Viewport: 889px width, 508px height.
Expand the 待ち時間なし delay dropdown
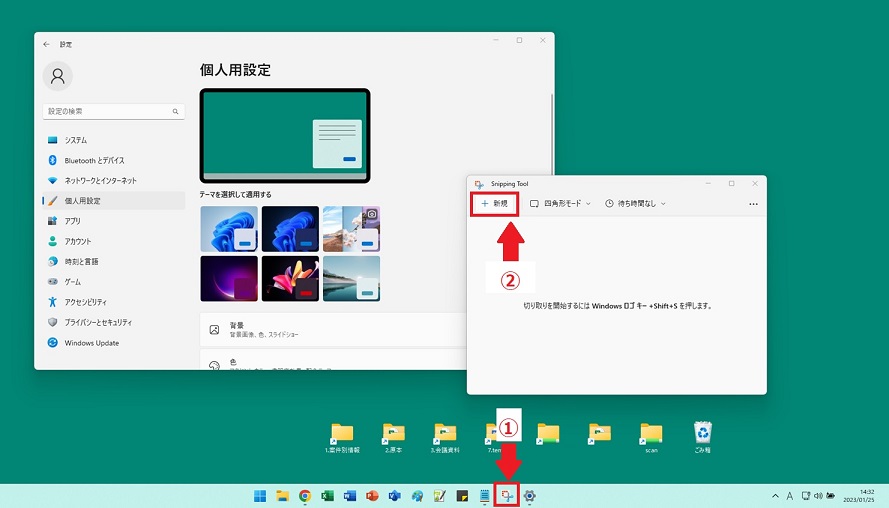[x=635, y=204]
